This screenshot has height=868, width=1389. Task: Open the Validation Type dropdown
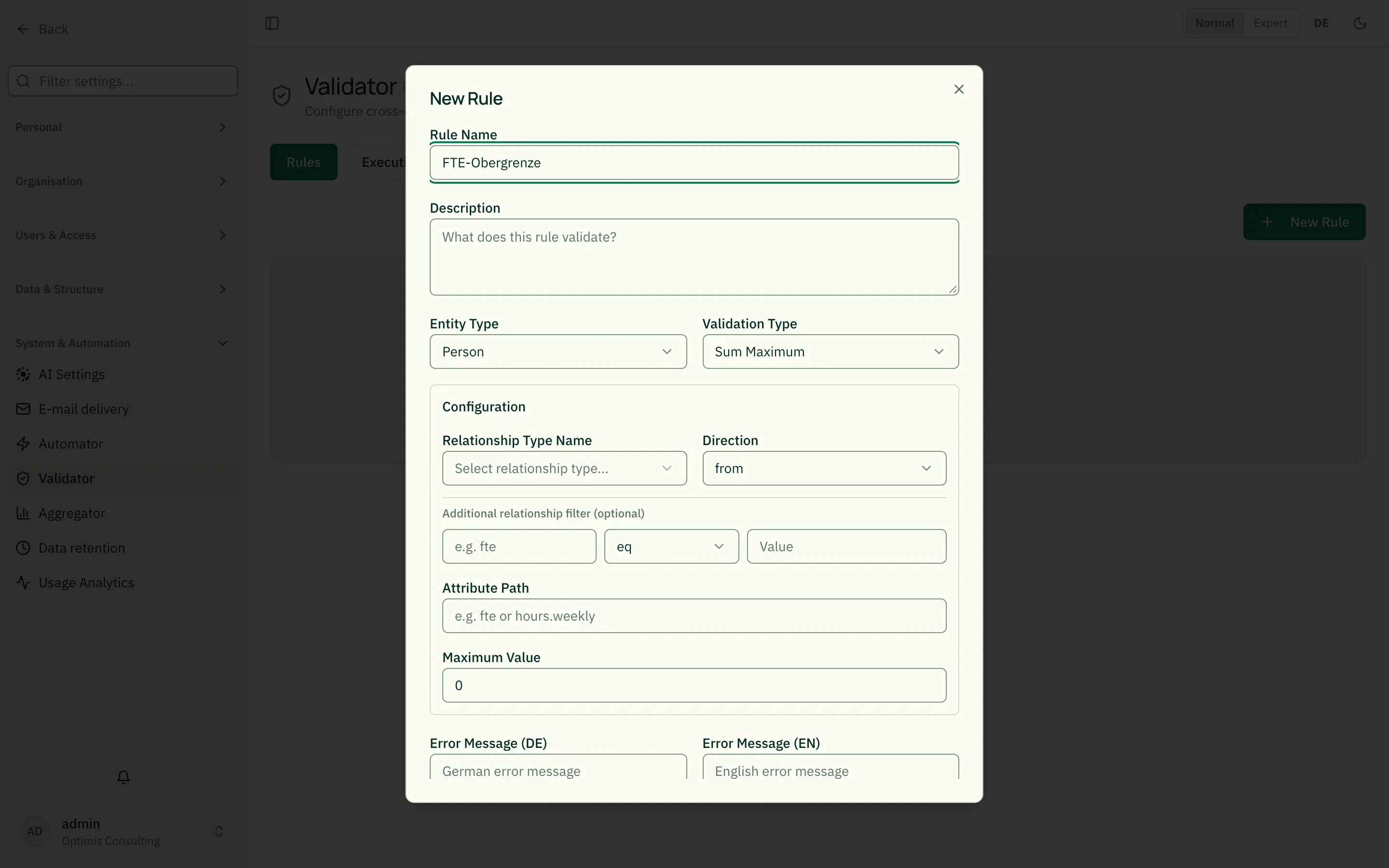(x=830, y=352)
